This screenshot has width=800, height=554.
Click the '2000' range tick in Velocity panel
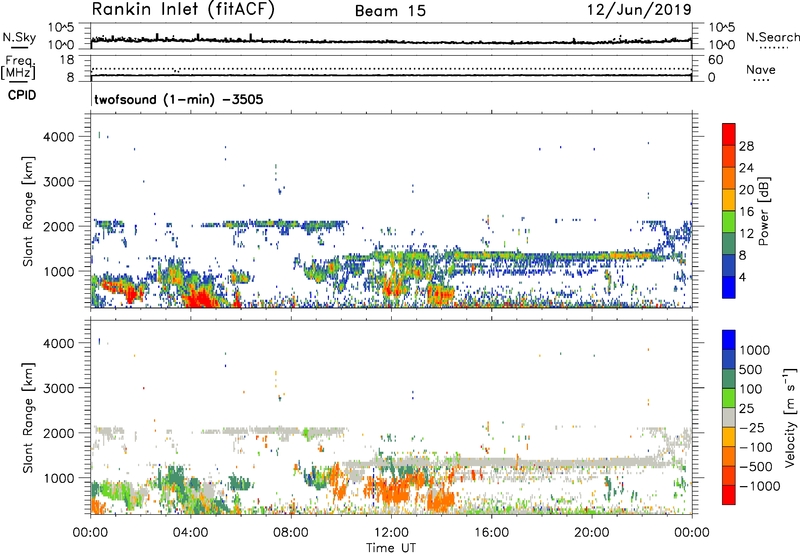pyautogui.click(x=59, y=433)
